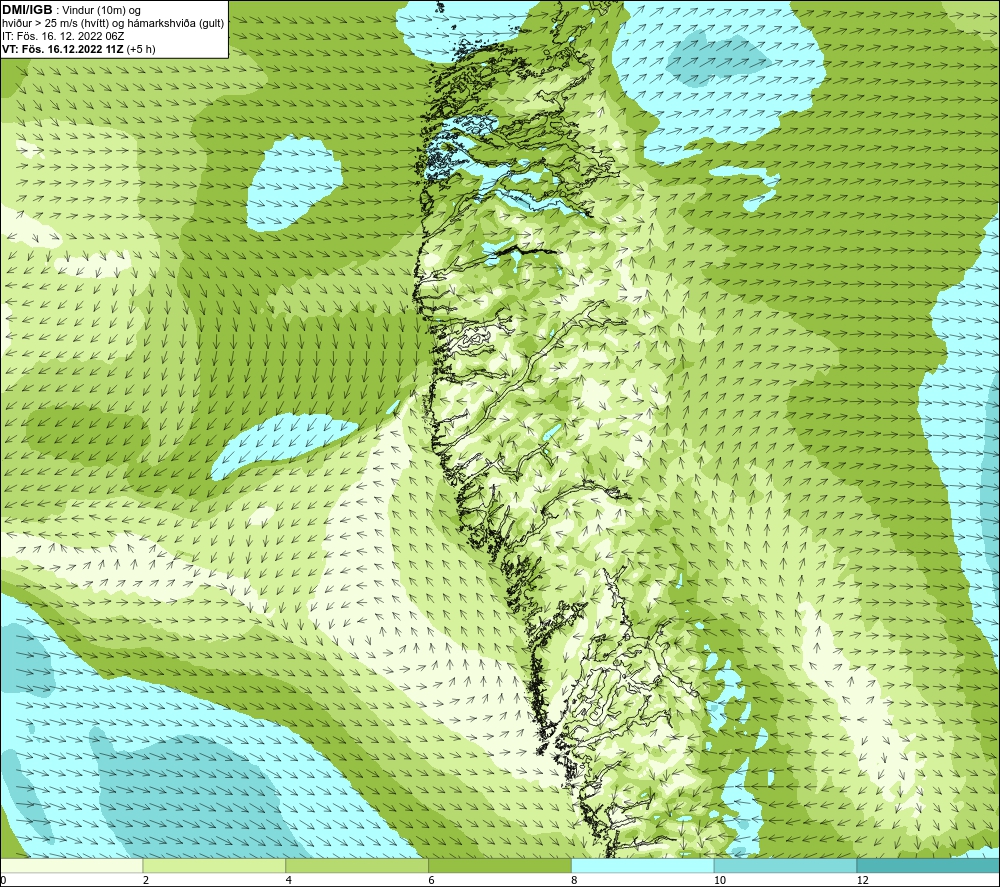The image size is (1000, 887).
Task: Click the legend scale label 10
Action: tap(719, 880)
